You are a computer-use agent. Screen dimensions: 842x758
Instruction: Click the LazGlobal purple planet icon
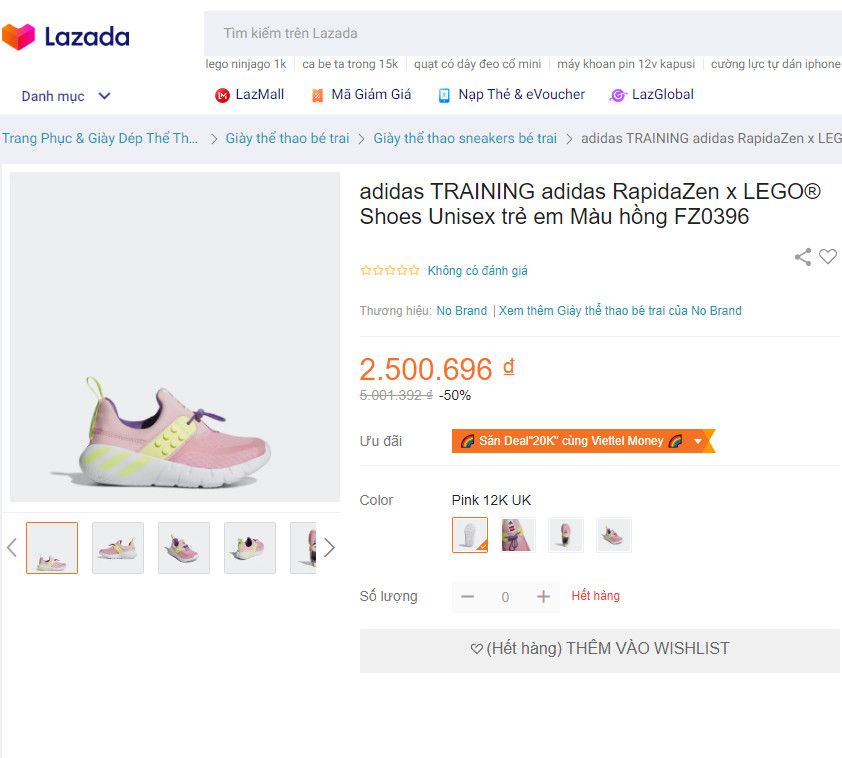618,95
